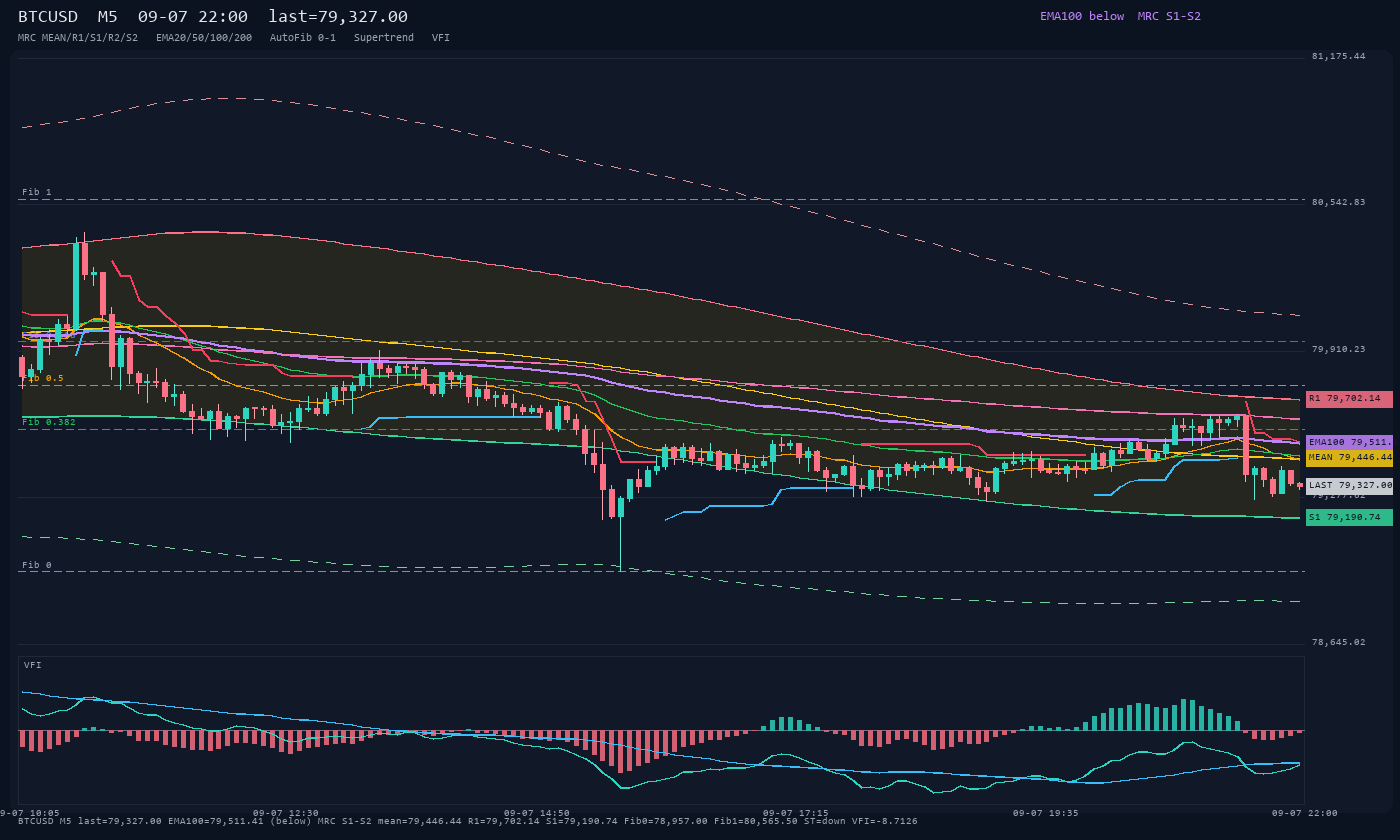Click the 09-07 14:50 time axis label
Image resolution: width=1400 pixels, height=840 pixels.
pos(537,813)
